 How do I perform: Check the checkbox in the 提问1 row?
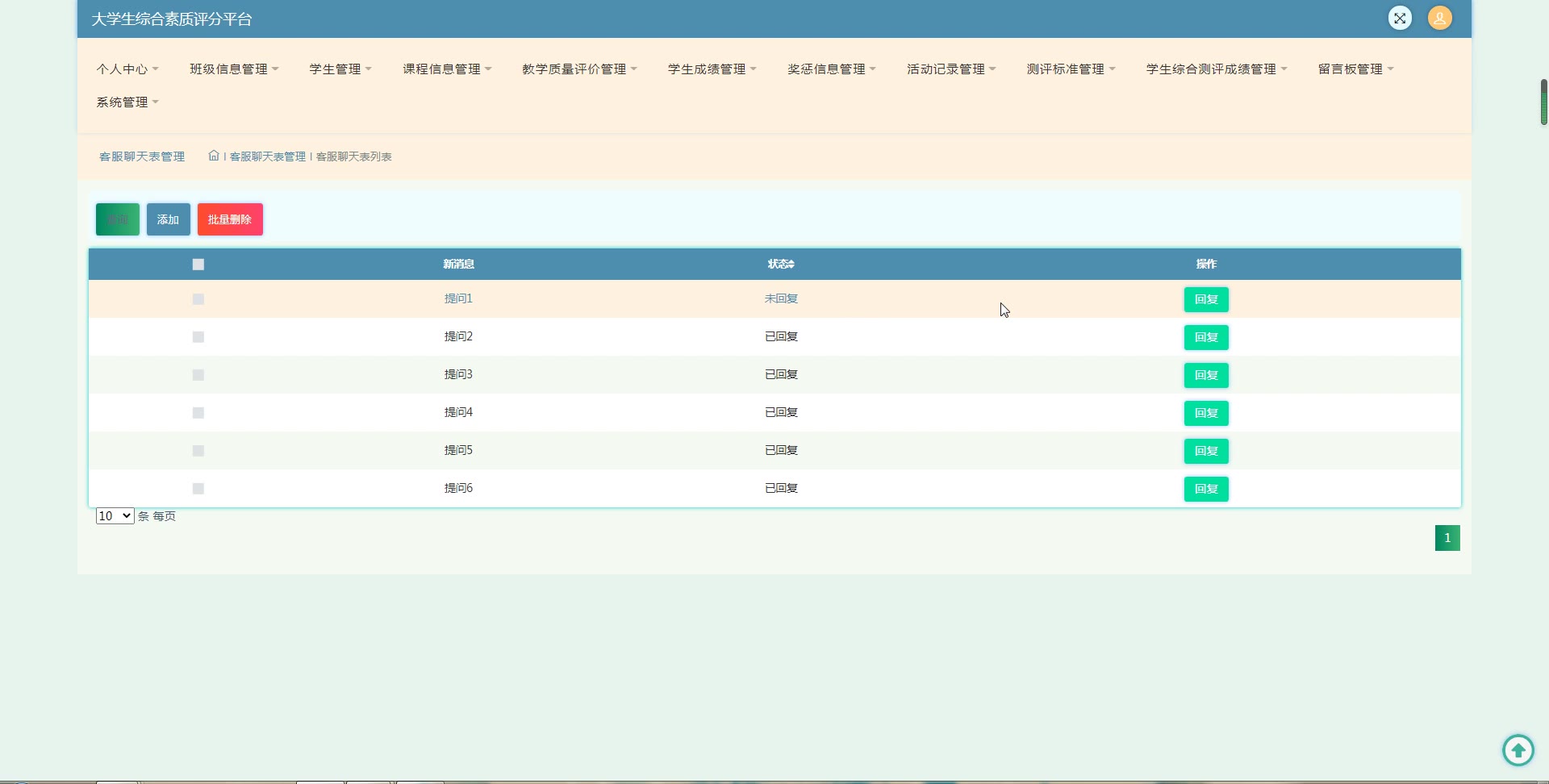point(198,299)
